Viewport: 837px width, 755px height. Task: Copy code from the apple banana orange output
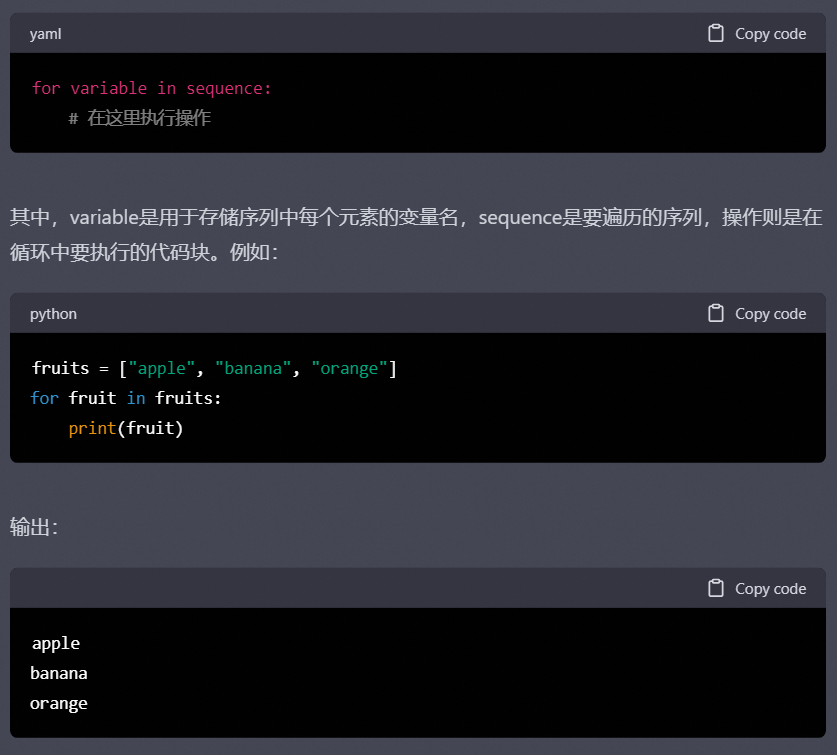[x=757, y=588]
